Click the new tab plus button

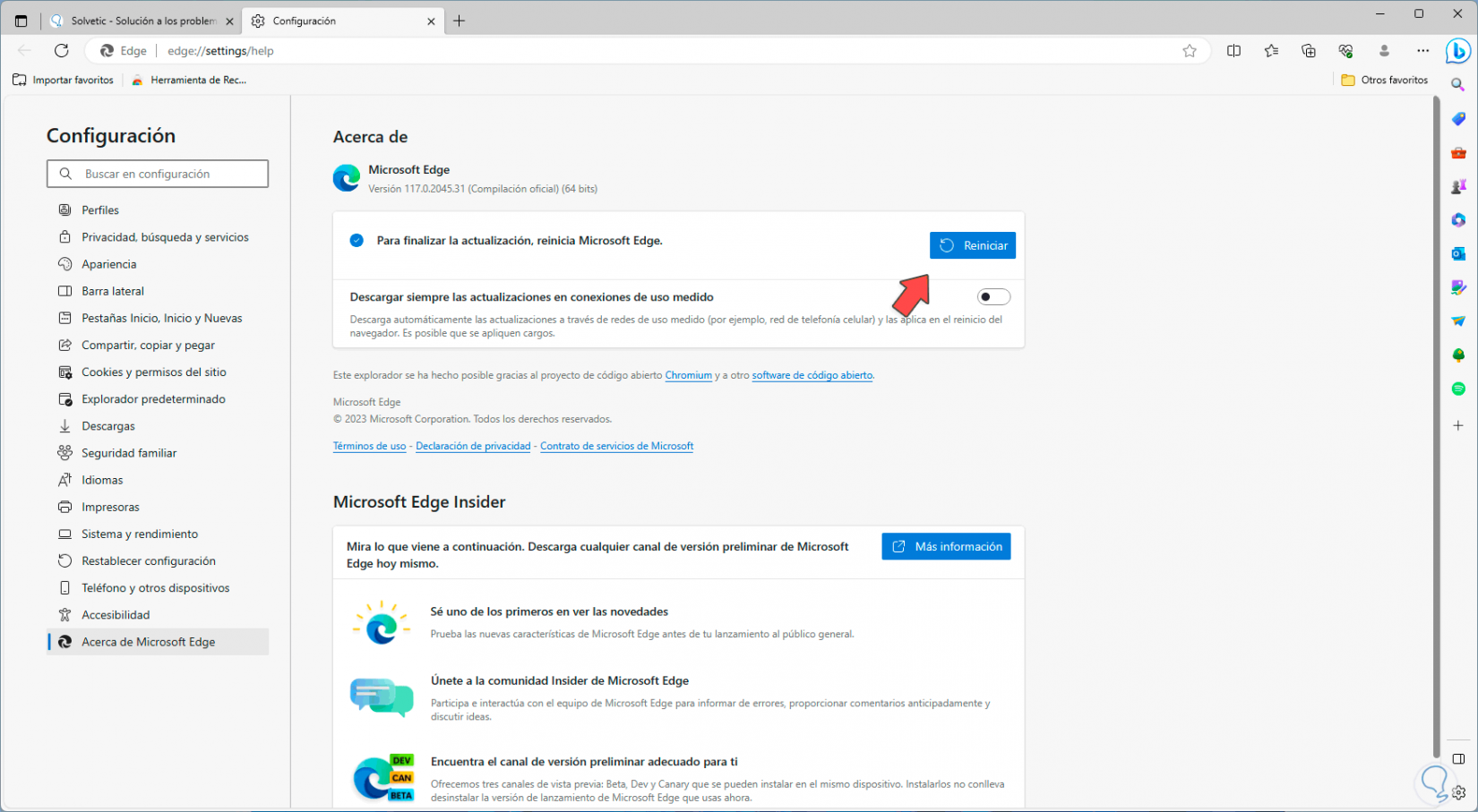(x=460, y=21)
